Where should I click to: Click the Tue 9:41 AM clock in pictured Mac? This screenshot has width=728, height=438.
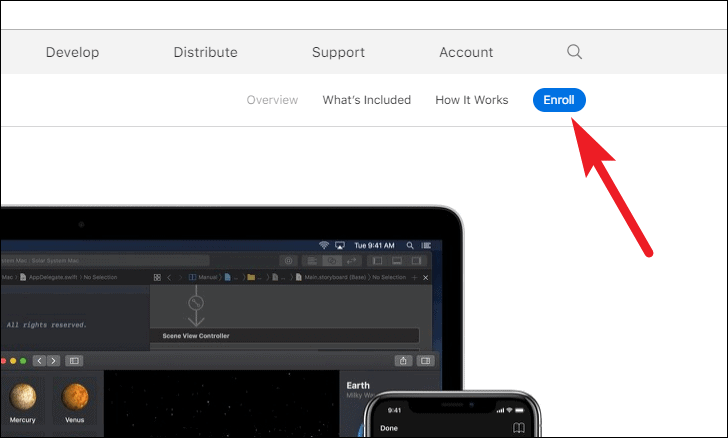point(374,245)
